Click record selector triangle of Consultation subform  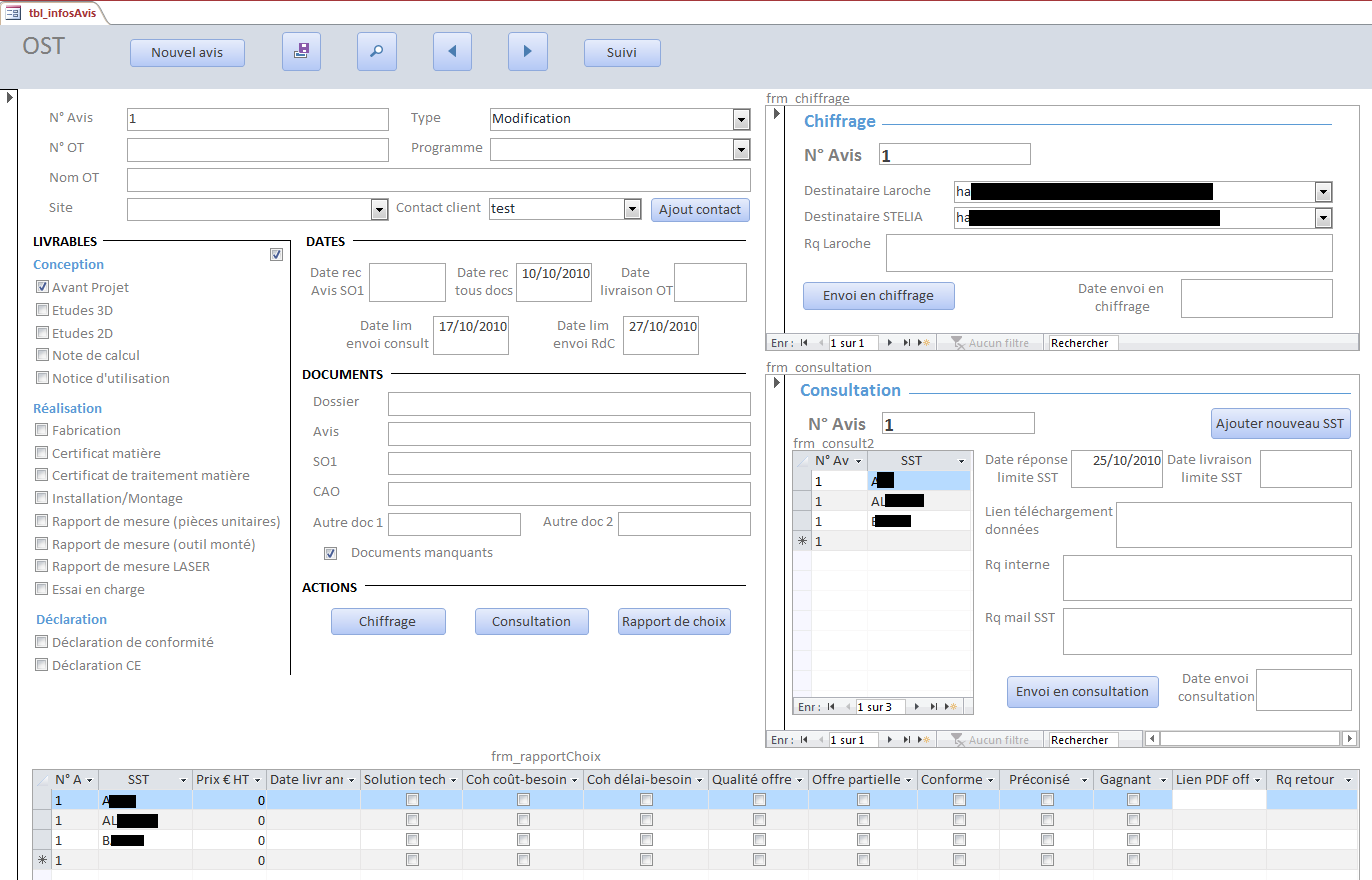[x=777, y=384]
